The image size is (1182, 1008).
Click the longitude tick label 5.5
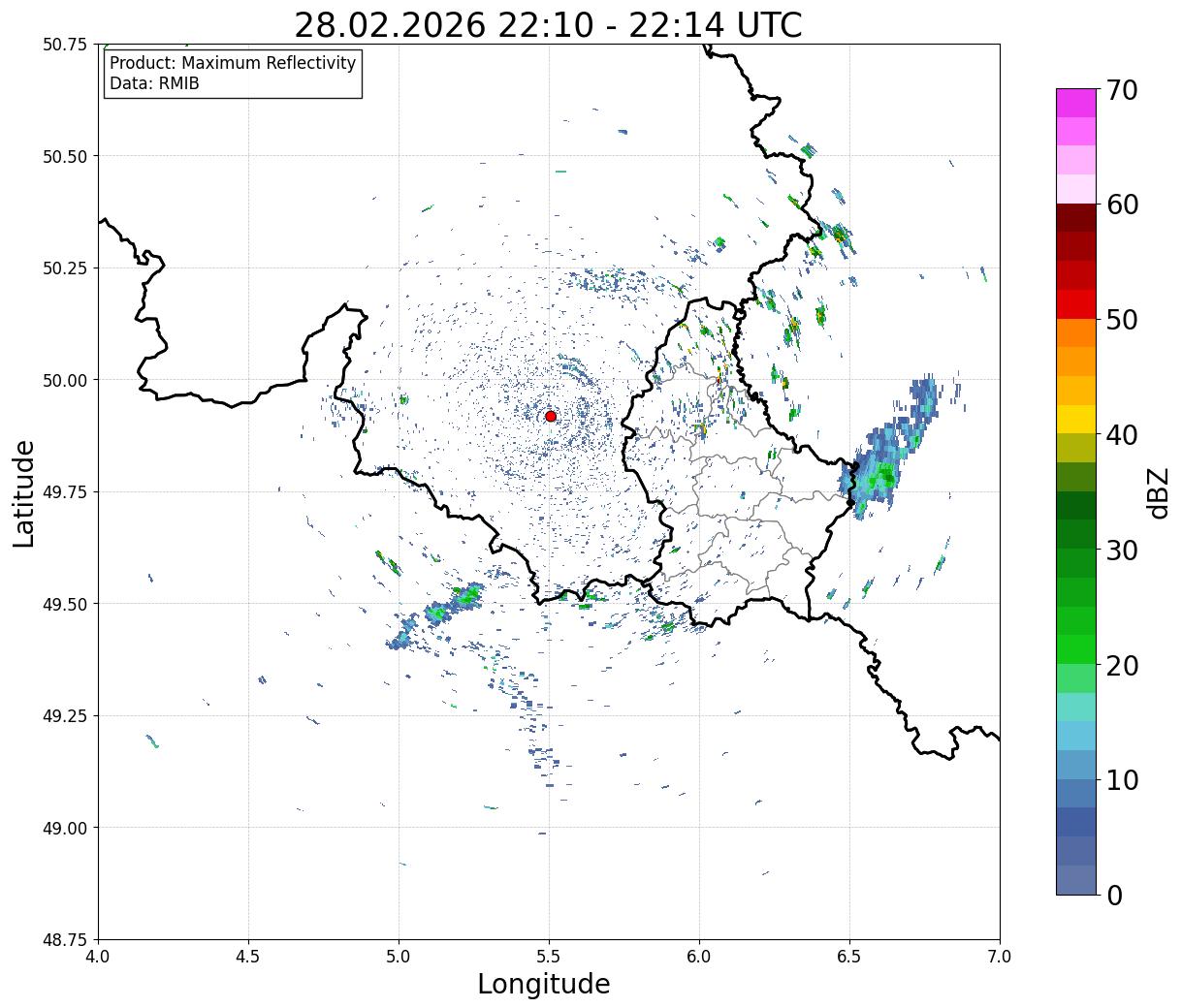(549, 956)
